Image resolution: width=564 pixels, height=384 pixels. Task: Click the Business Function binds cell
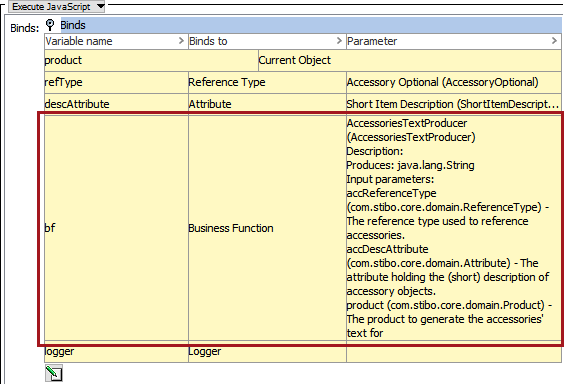[267, 228]
